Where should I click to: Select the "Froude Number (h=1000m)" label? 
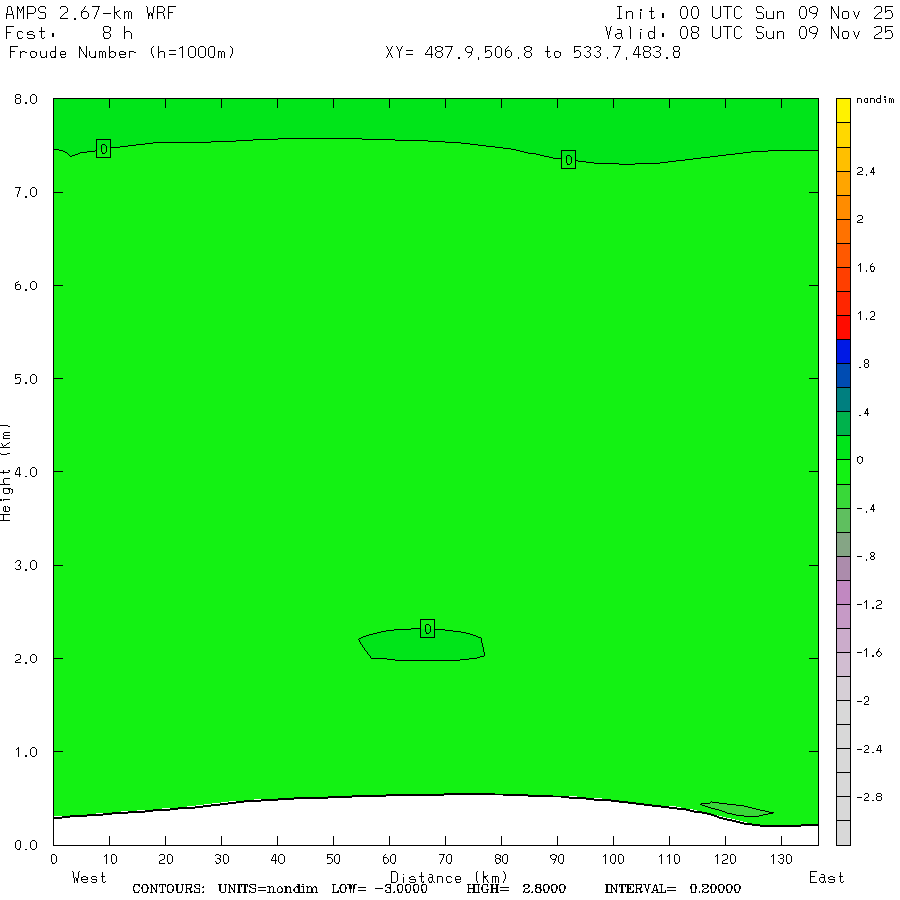[121, 52]
